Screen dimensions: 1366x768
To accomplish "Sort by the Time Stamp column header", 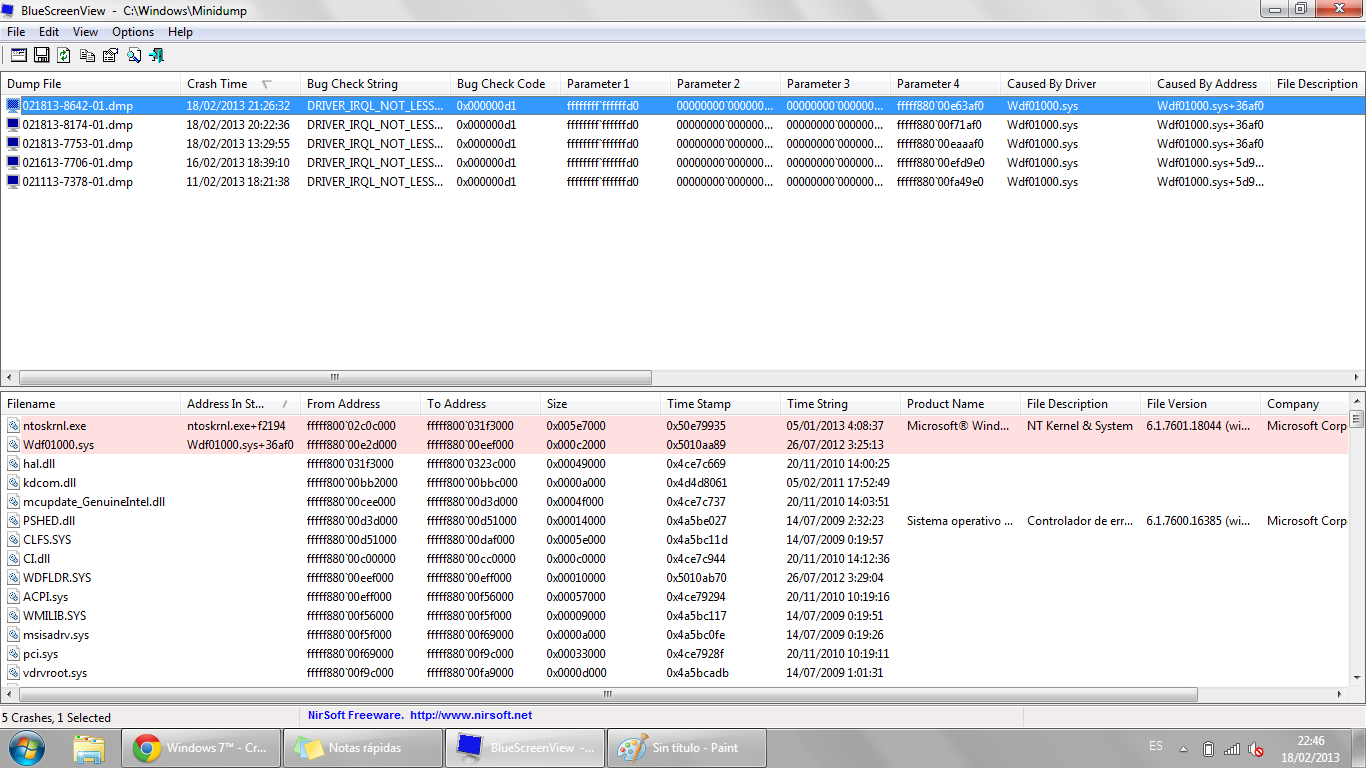I will click(x=720, y=404).
